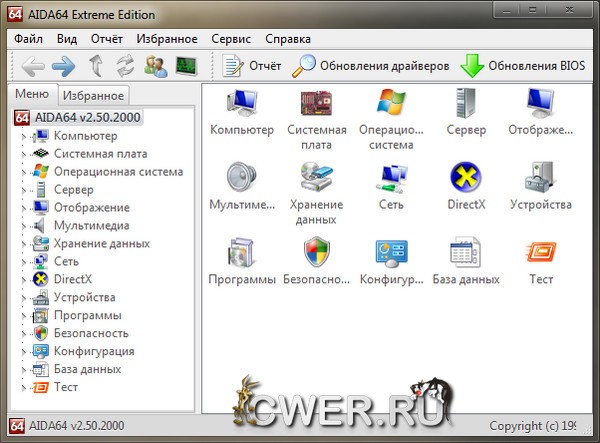Expand the Сеть tree node
Image resolution: width=600 pixels, height=443 pixels.
pyautogui.click(x=24, y=262)
